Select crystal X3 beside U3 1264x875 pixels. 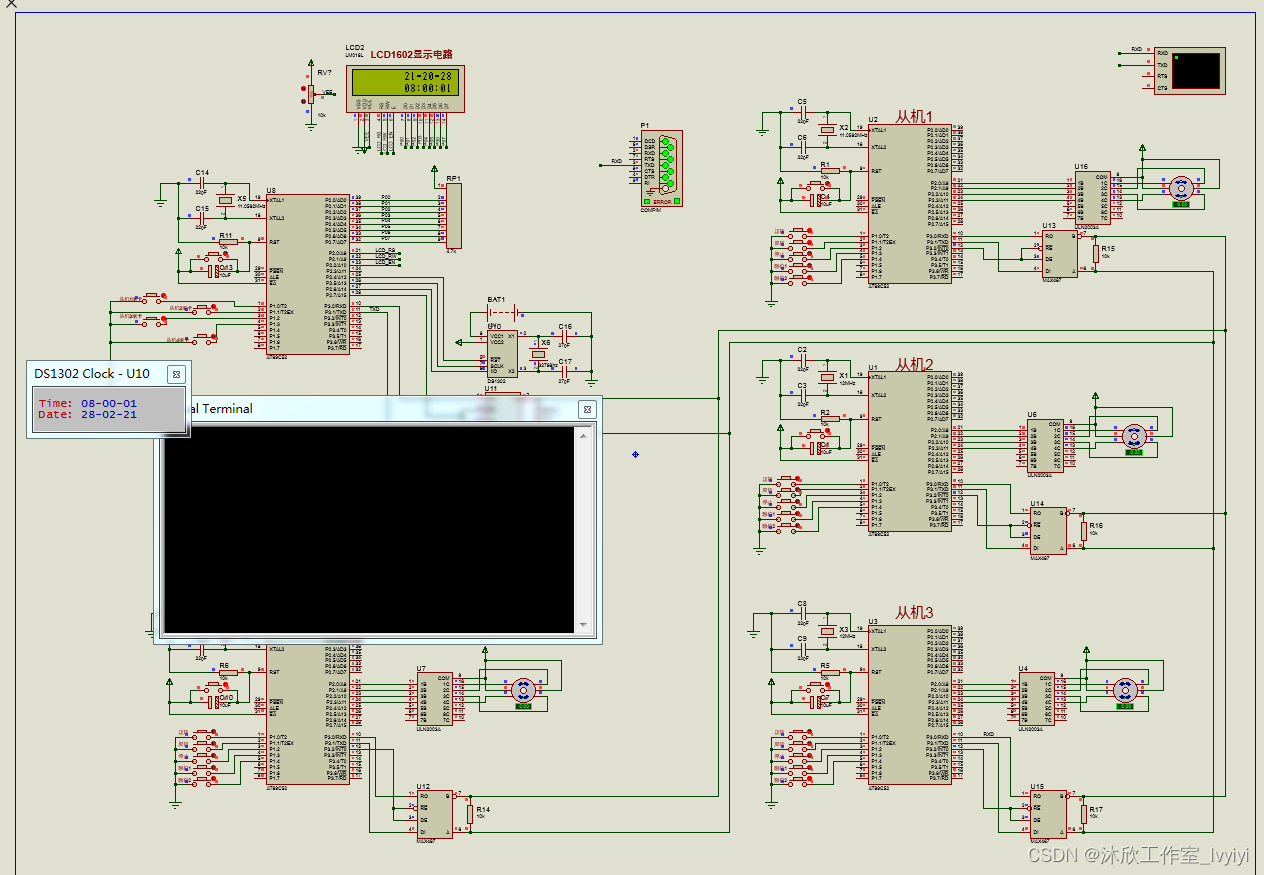[x=827, y=631]
